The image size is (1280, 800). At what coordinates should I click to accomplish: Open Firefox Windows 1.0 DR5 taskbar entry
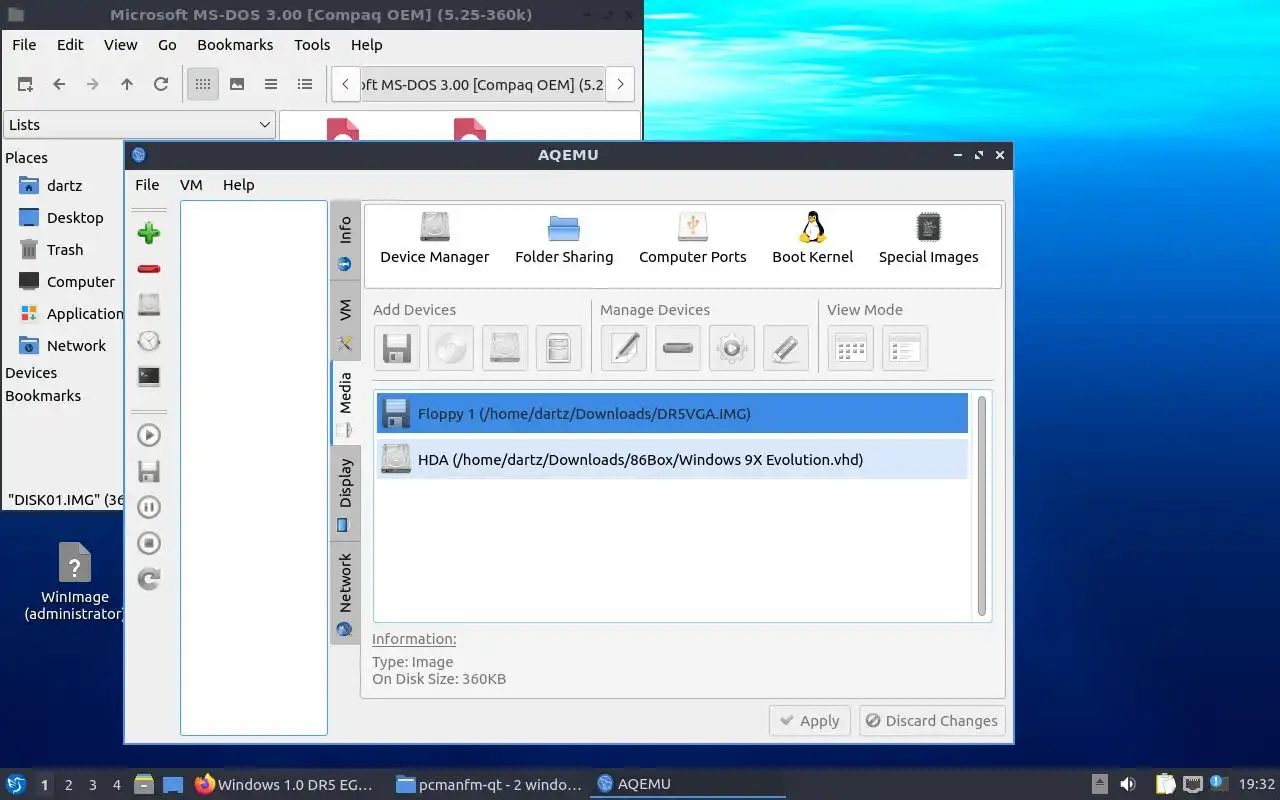[x=284, y=785]
